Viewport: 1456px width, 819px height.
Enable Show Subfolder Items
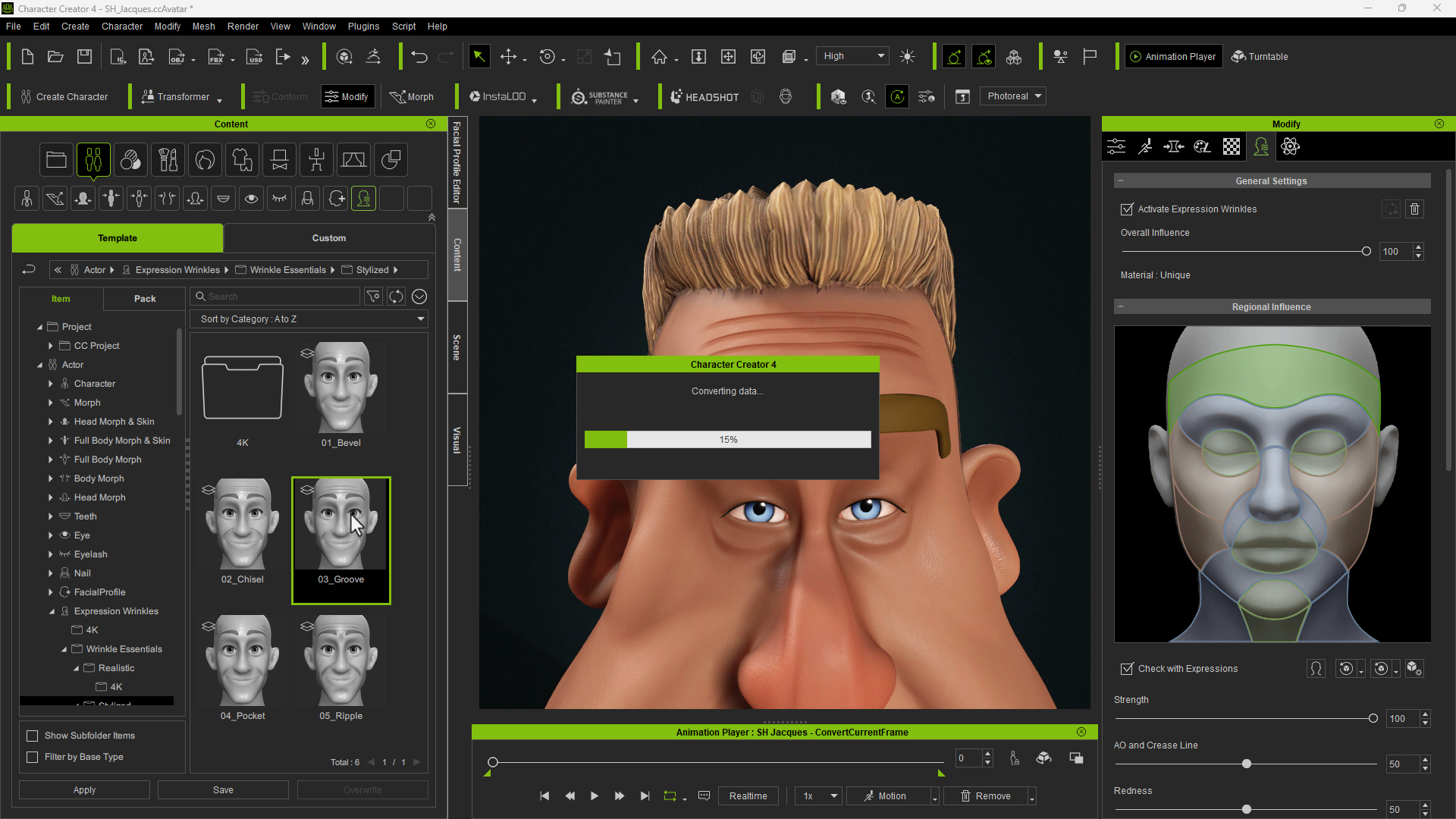point(33,736)
